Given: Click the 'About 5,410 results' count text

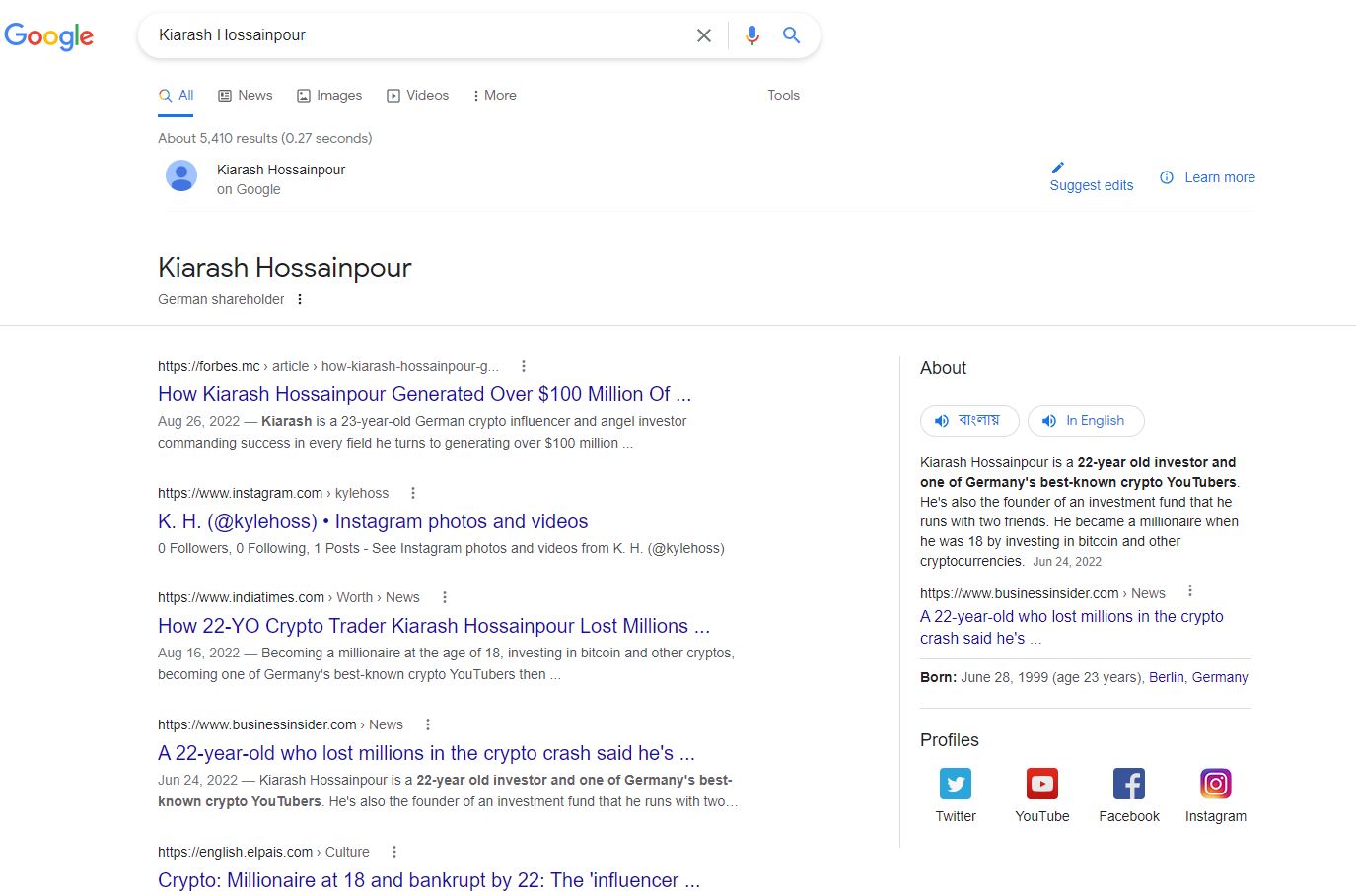Looking at the screenshot, I should (x=265, y=138).
